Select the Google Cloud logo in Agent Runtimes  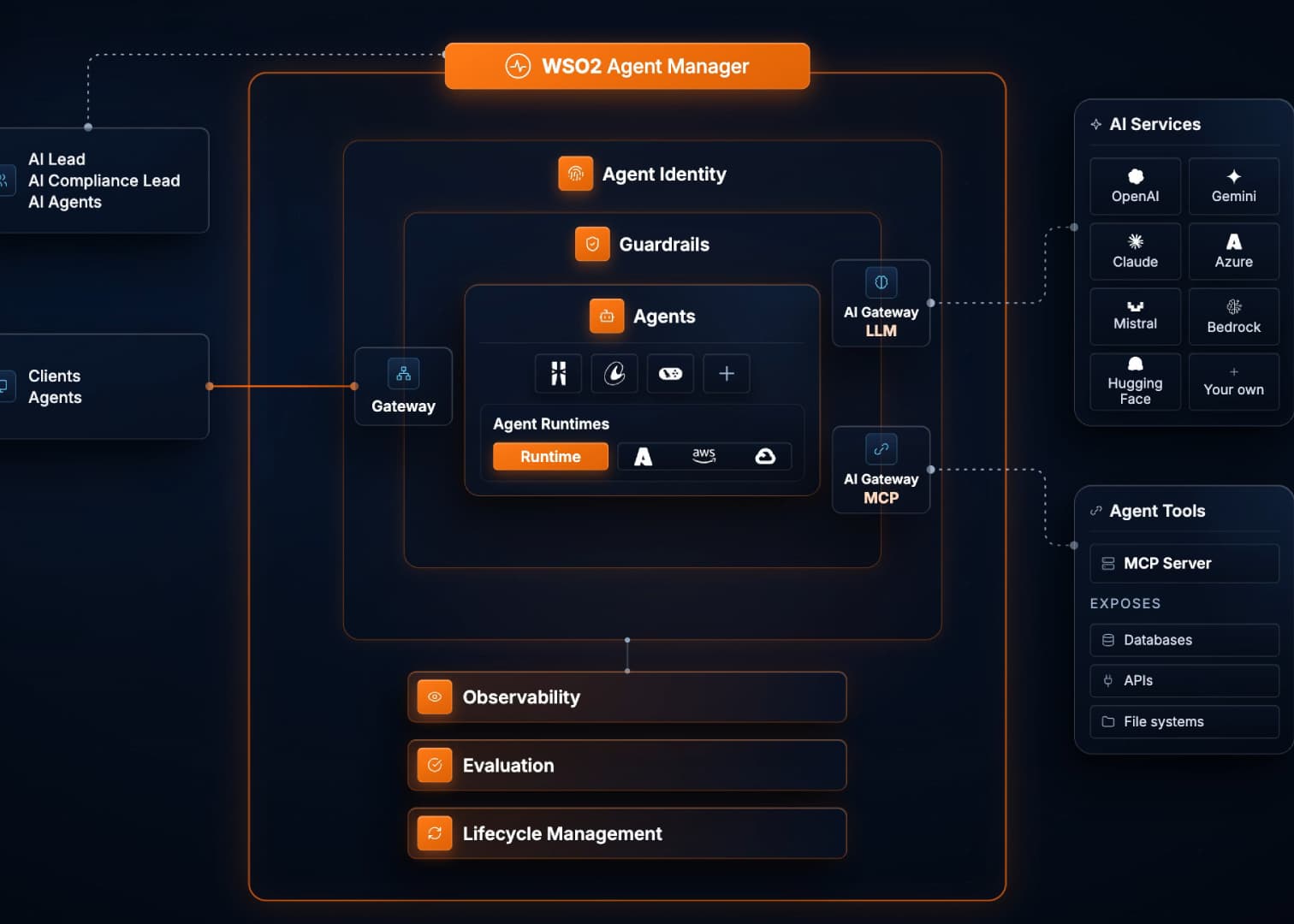pos(765,456)
